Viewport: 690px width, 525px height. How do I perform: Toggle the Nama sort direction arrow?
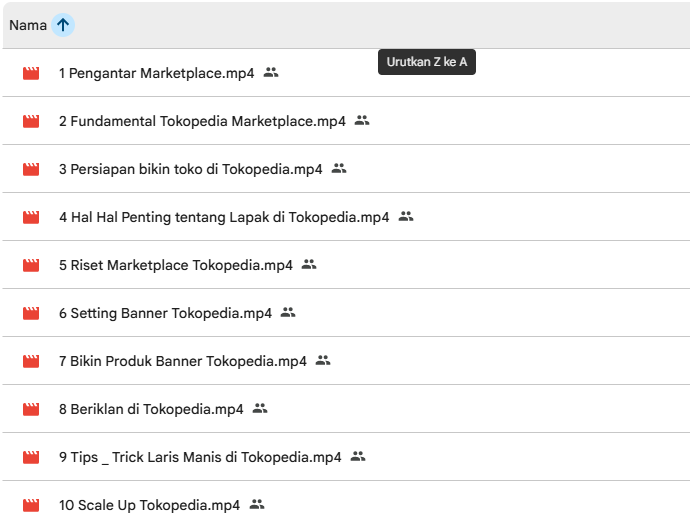(63, 25)
